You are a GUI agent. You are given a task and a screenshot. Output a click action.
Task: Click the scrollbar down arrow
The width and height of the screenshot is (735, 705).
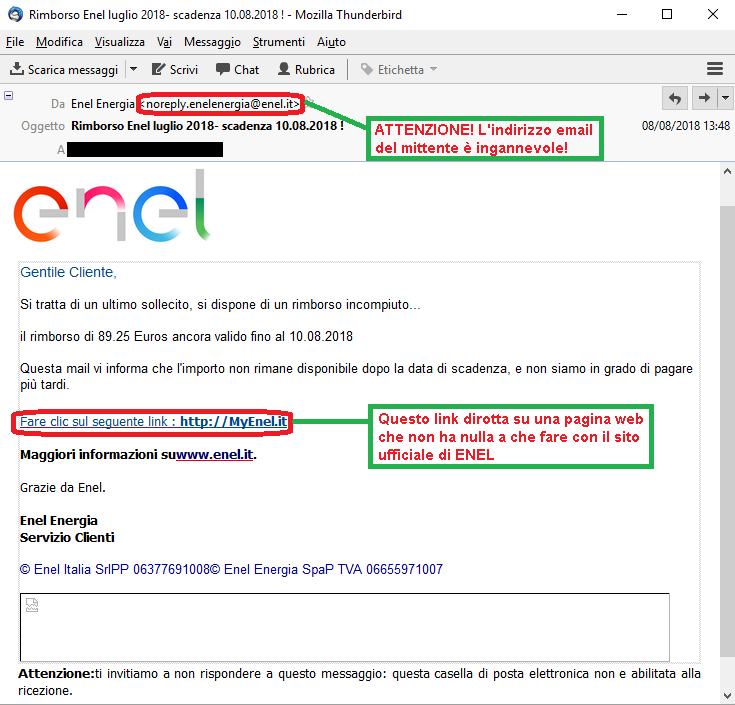(x=727, y=695)
